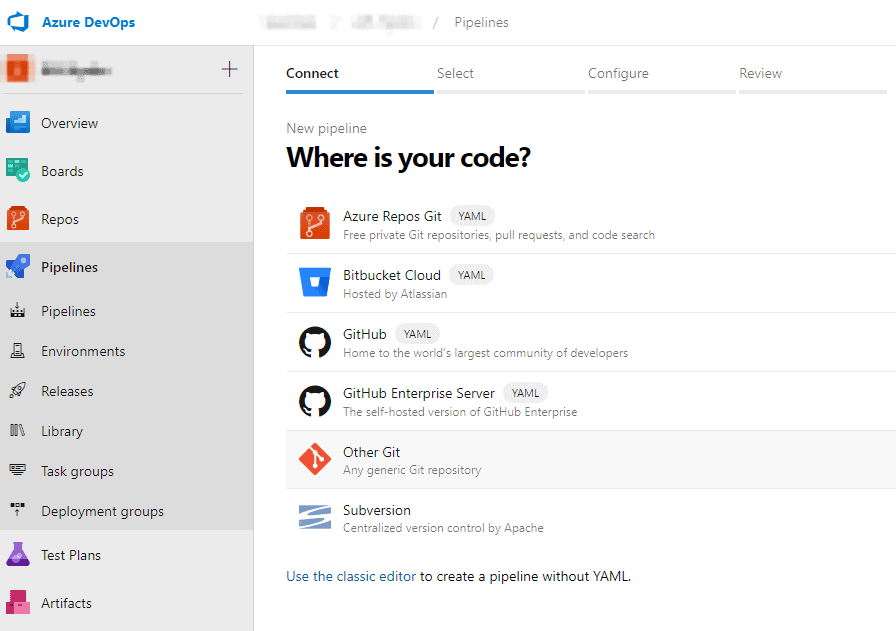Viewport: 896px width, 631px height.
Task: Choose GitHub Enterprise Server option
Action: [591, 401]
